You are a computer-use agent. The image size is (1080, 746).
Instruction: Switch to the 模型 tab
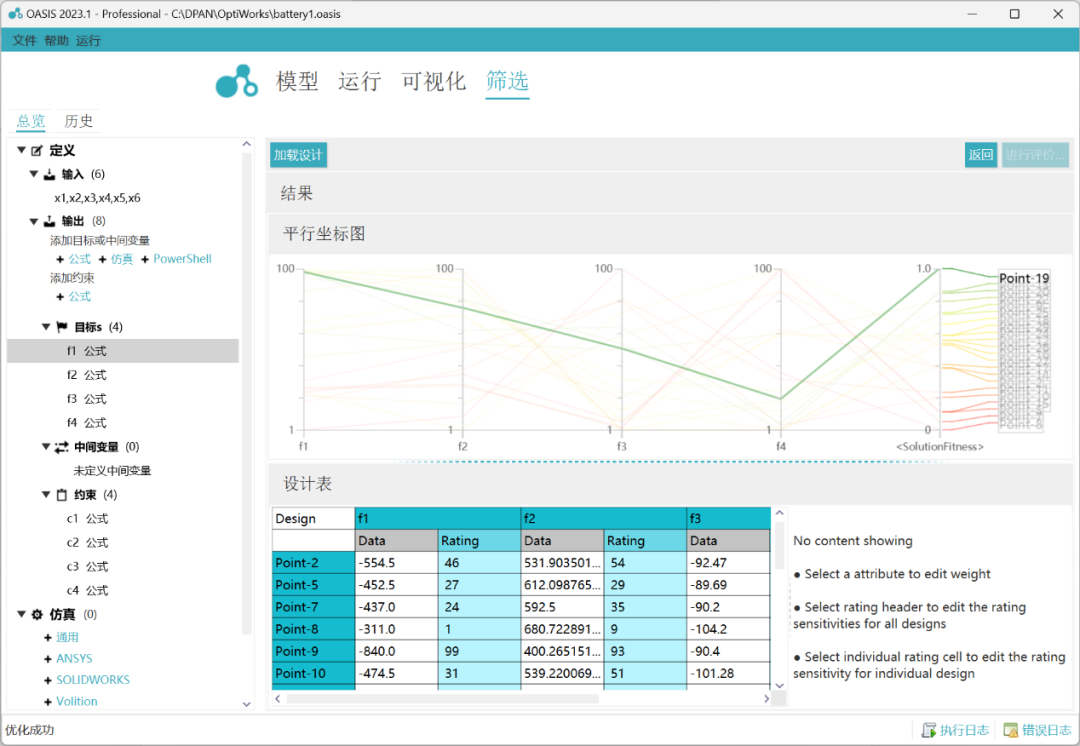298,81
